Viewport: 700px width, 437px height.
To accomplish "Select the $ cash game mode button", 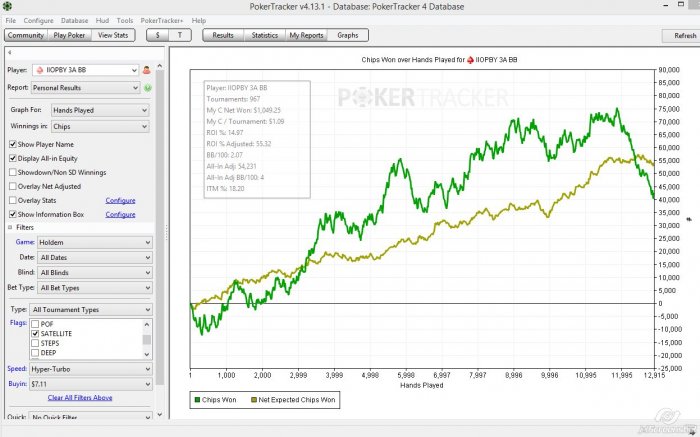I will tap(158, 35).
